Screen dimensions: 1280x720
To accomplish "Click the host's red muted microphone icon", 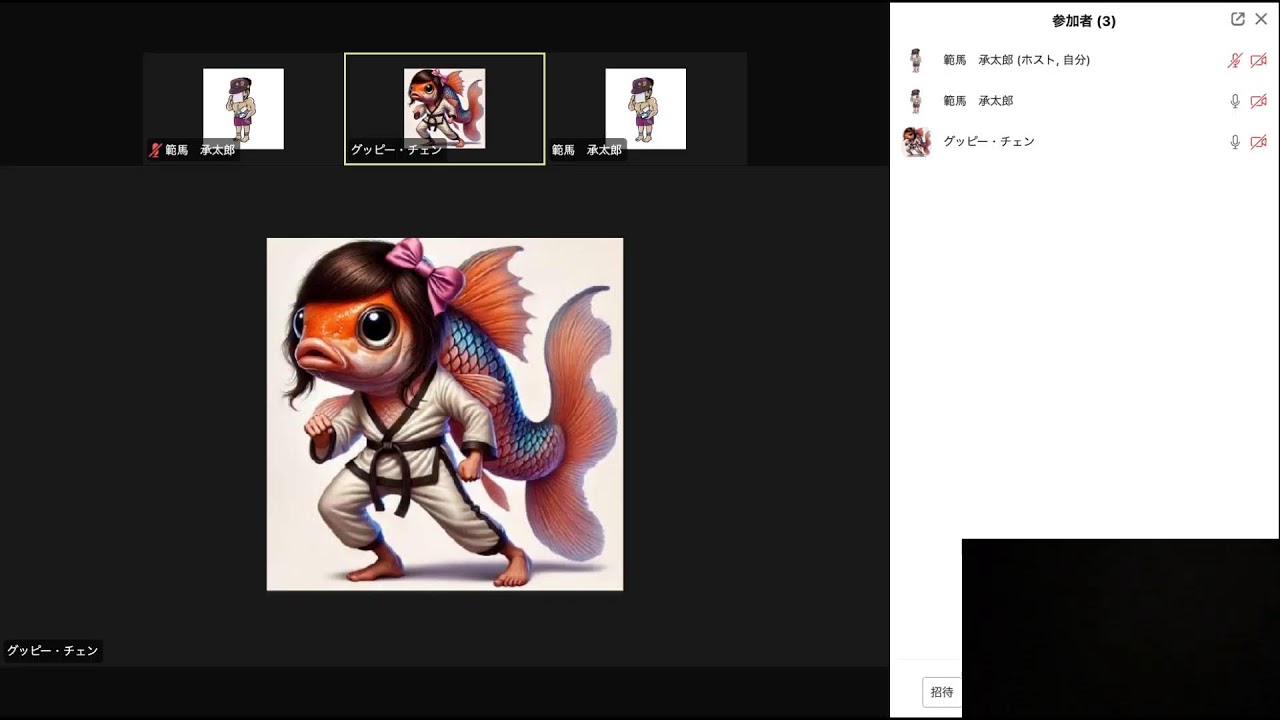I will pyautogui.click(x=1235, y=60).
